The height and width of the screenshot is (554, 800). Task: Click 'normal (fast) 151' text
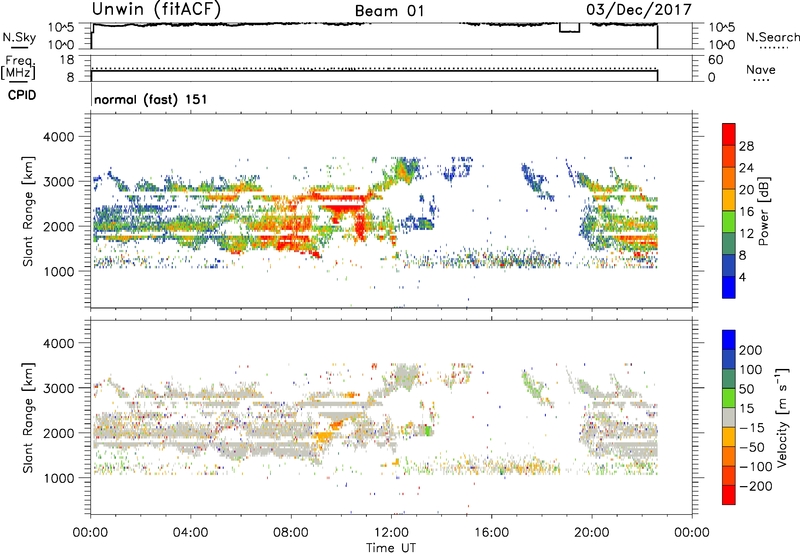[x=151, y=99]
